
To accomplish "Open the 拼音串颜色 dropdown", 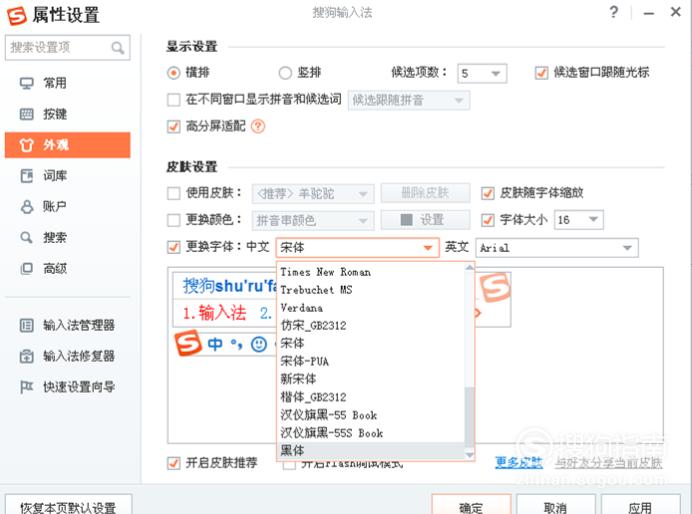I will point(313,220).
